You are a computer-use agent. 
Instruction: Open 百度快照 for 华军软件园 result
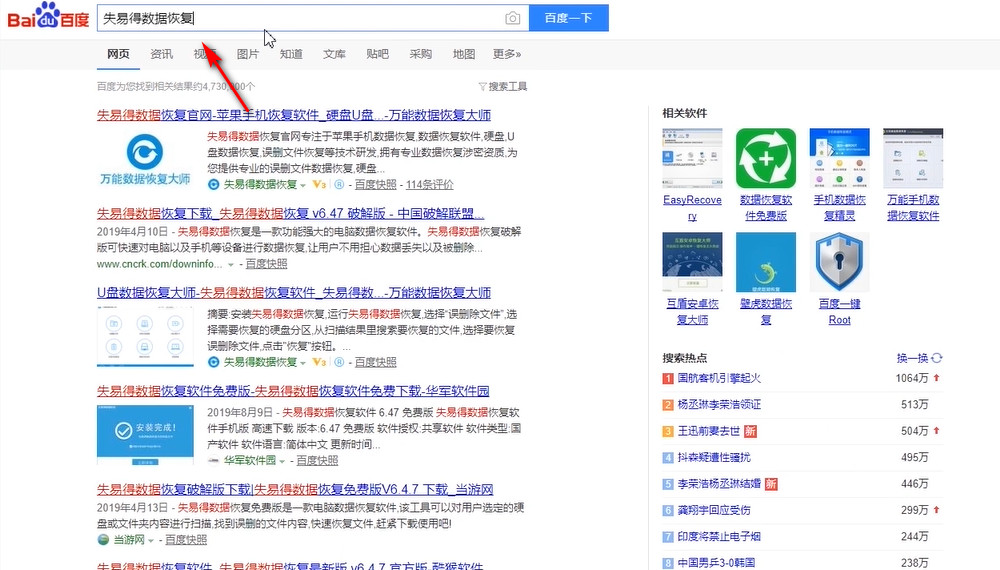coord(317,460)
